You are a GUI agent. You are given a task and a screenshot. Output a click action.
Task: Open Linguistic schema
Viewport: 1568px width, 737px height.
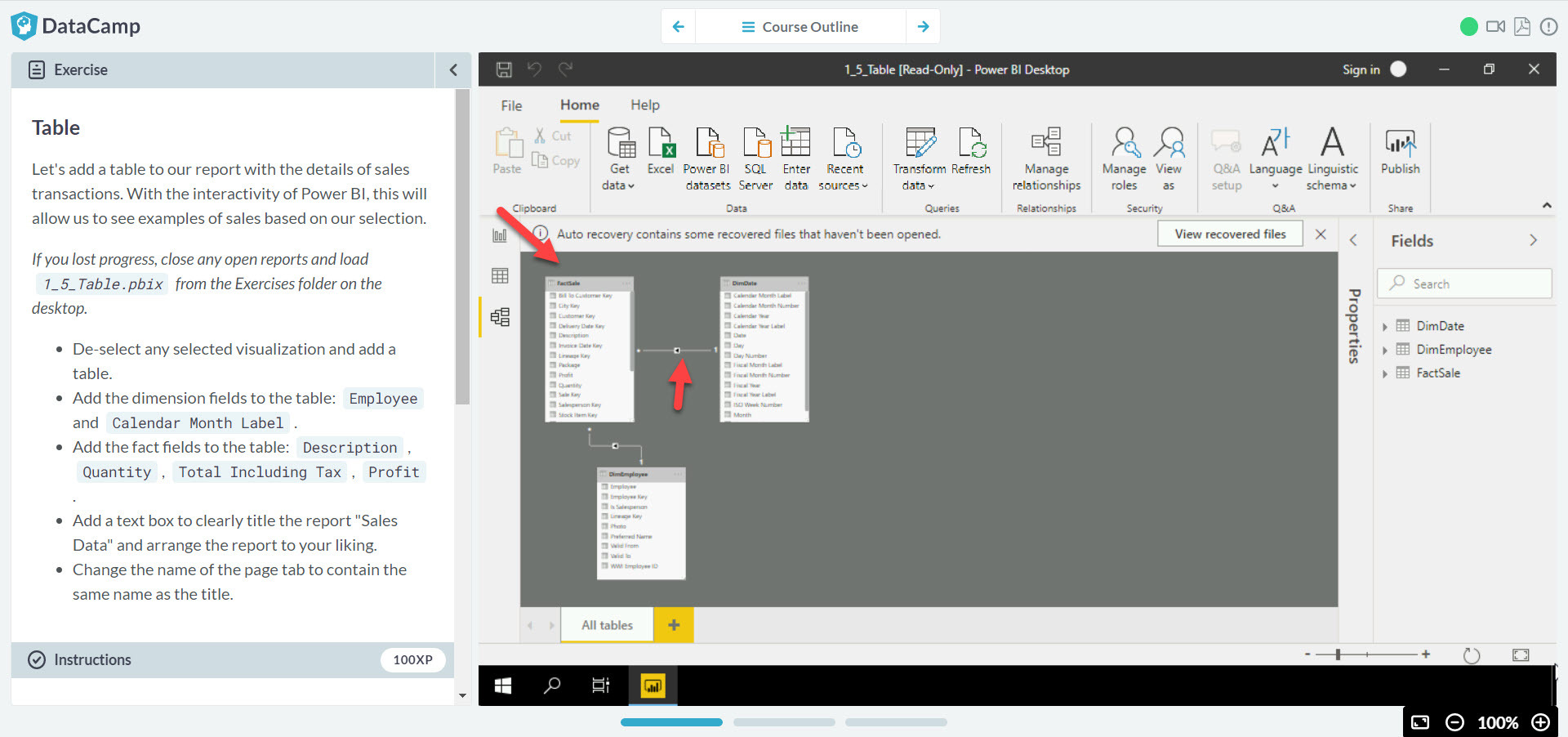1332,159
